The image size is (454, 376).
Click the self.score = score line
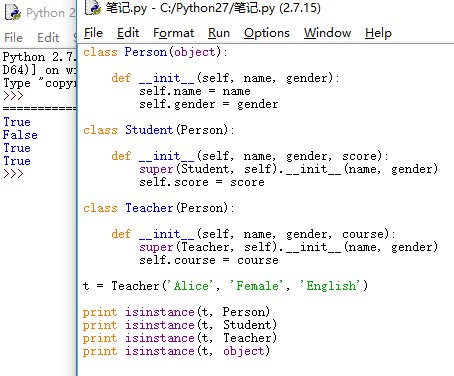pos(202,182)
